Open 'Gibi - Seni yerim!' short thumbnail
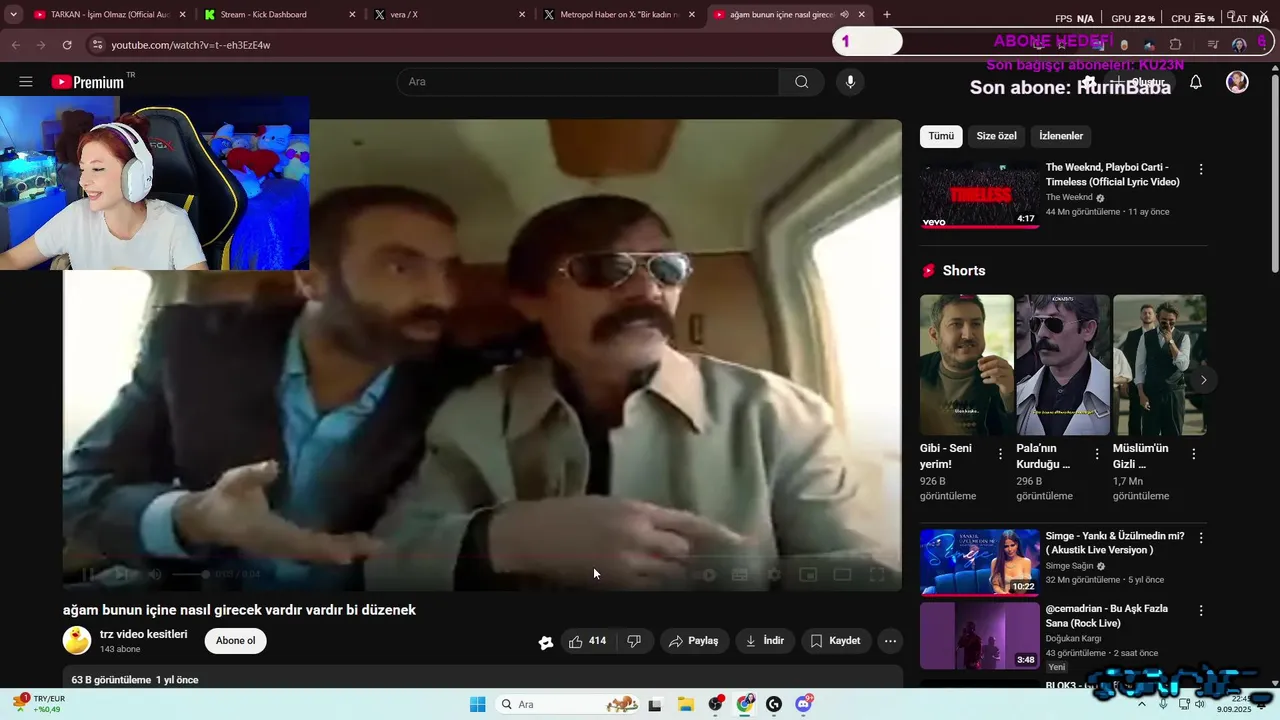1280x720 pixels. click(x=966, y=365)
